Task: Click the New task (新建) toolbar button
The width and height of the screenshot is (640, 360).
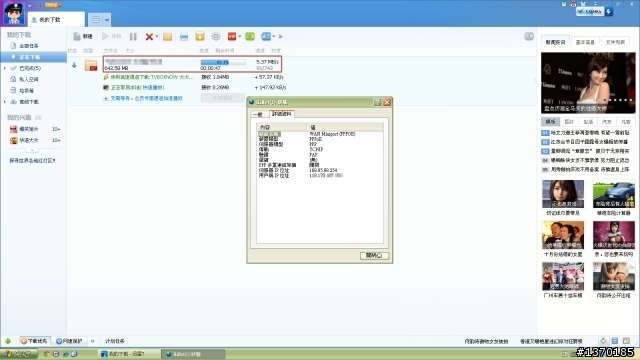Action: (x=82, y=36)
